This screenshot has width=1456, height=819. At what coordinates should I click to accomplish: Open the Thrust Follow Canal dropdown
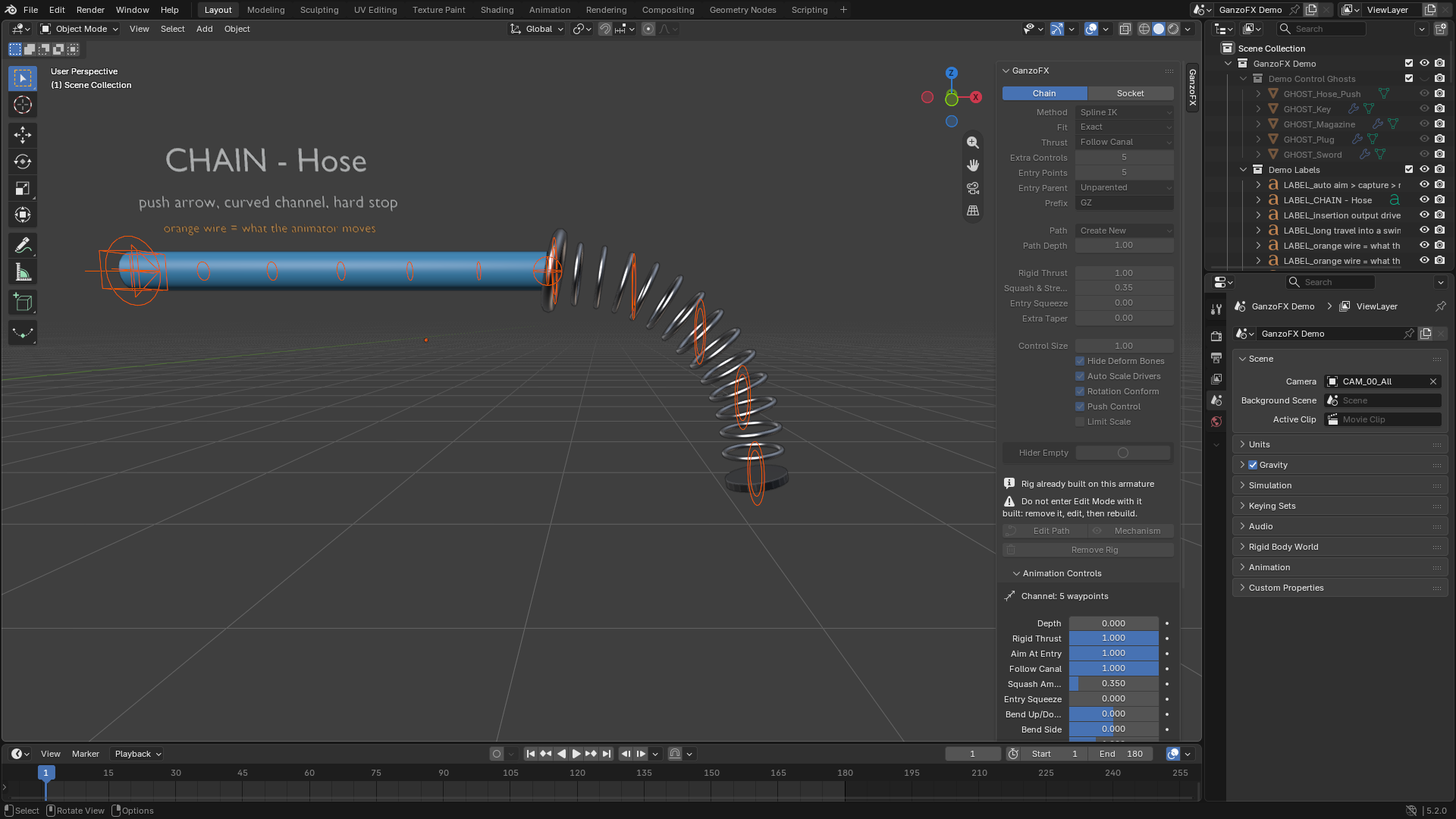1125,143
